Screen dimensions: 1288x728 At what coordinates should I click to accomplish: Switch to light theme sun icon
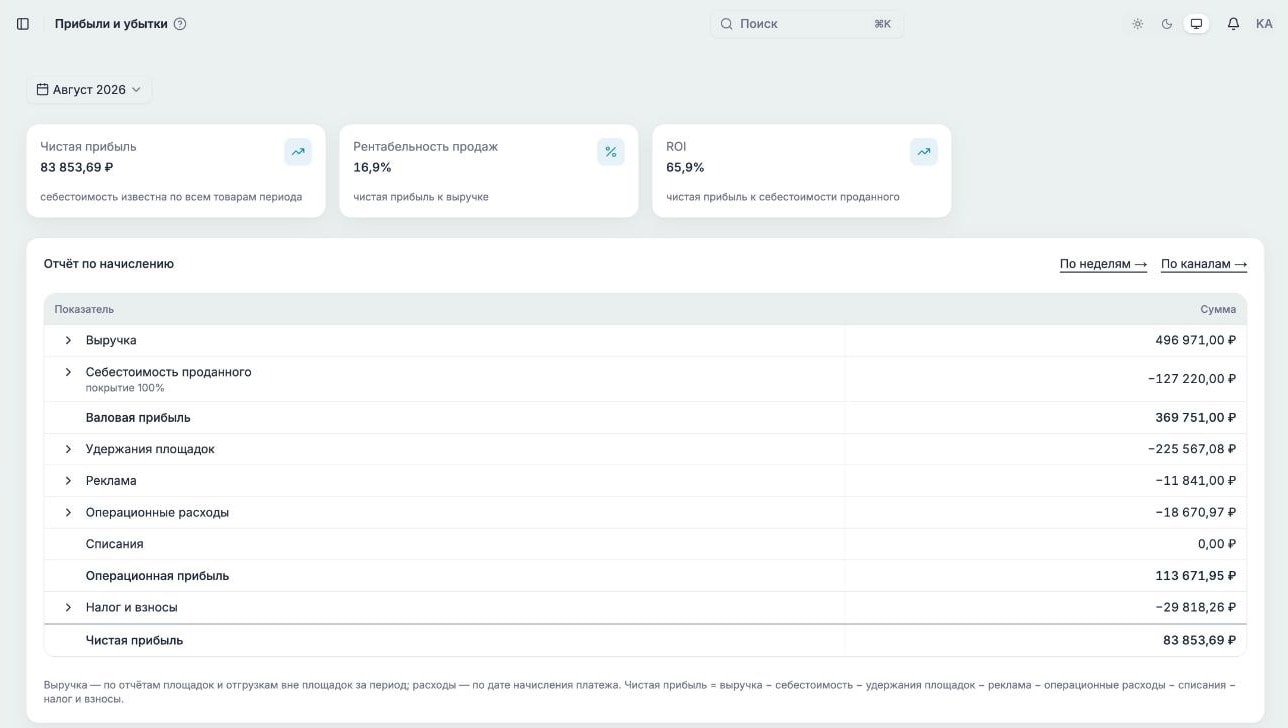click(1137, 24)
